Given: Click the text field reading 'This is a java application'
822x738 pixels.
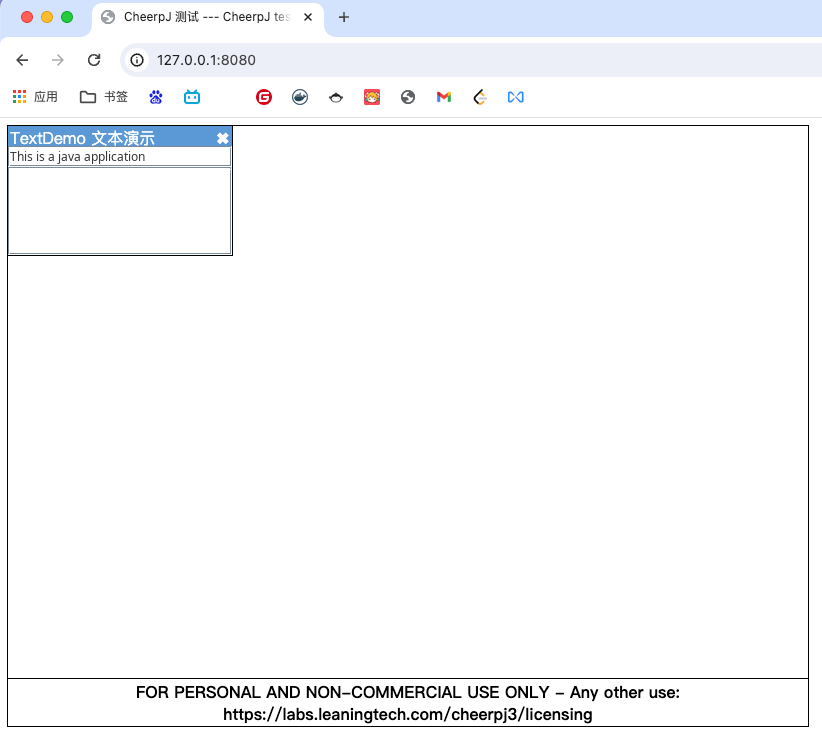Looking at the screenshot, I should coord(119,157).
